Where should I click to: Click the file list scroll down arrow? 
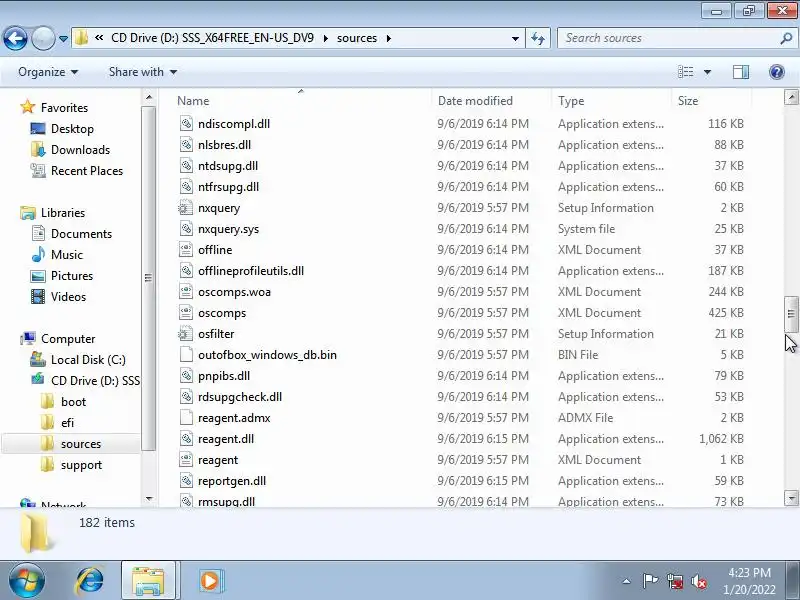click(x=791, y=498)
